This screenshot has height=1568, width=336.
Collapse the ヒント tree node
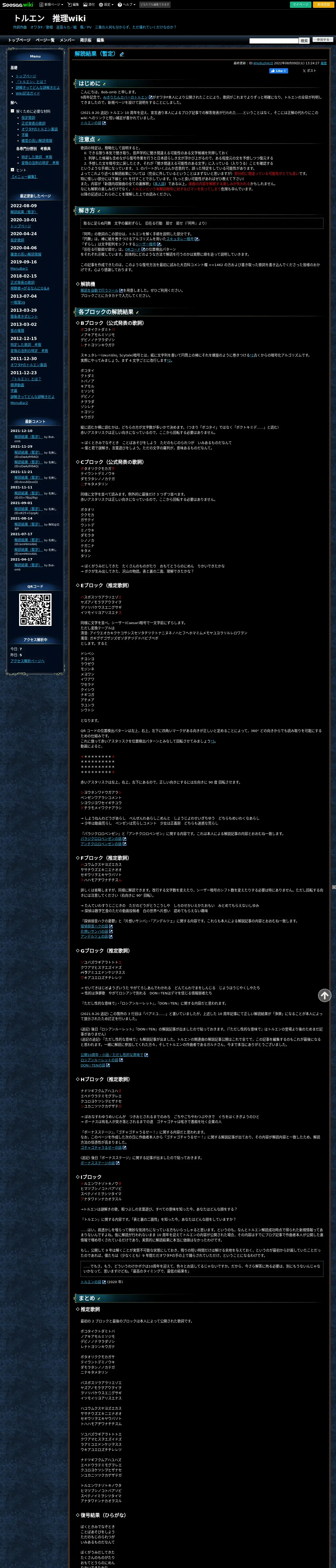pyautogui.click(x=12, y=170)
